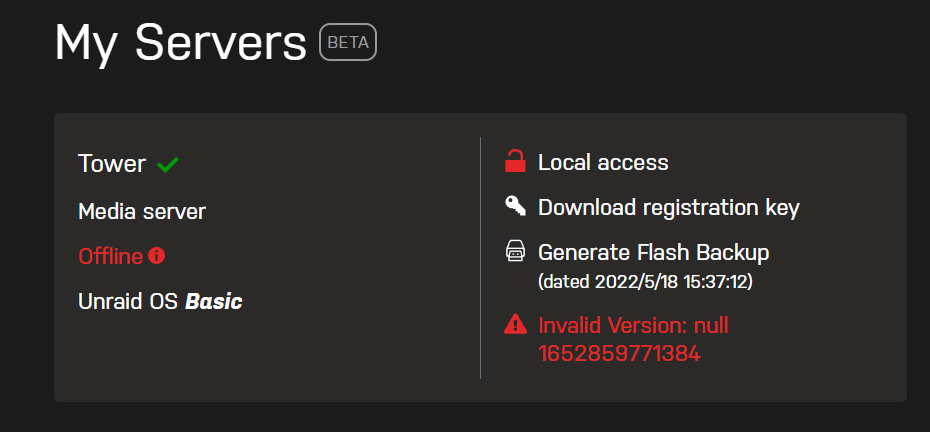Click the red Offline status text
Screen dimensions: 930x432
pyautogui.click(x=111, y=256)
